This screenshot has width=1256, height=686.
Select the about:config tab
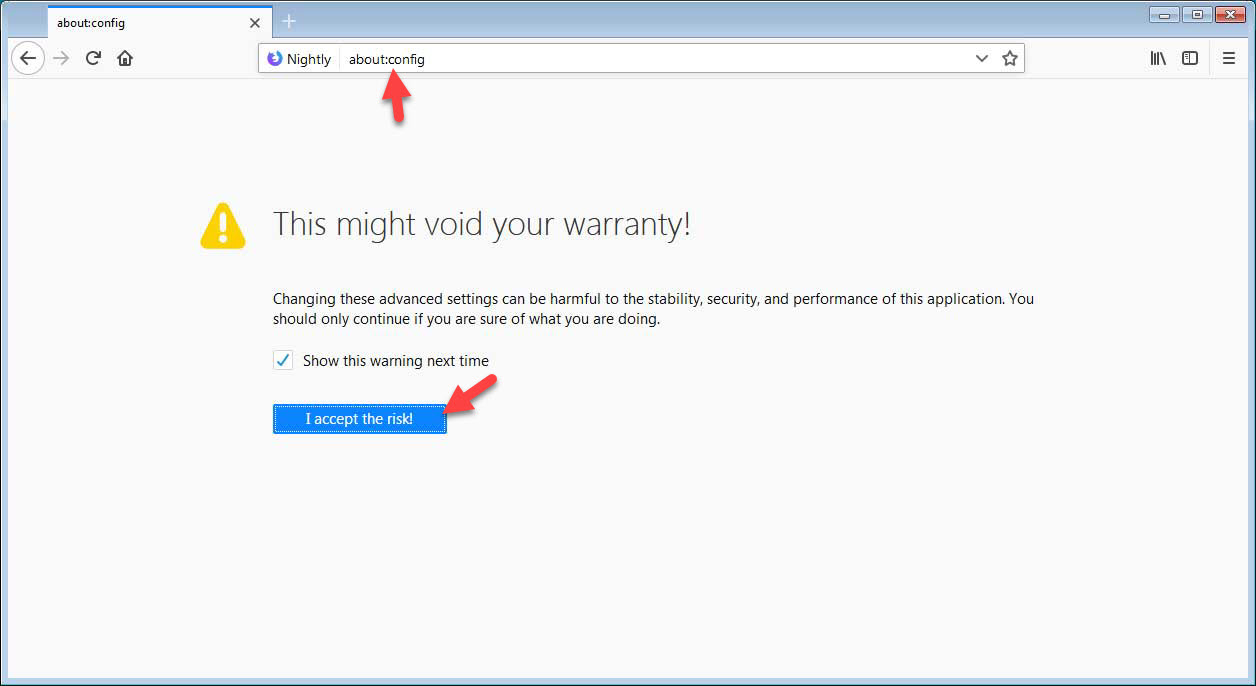pyautogui.click(x=140, y=22)
